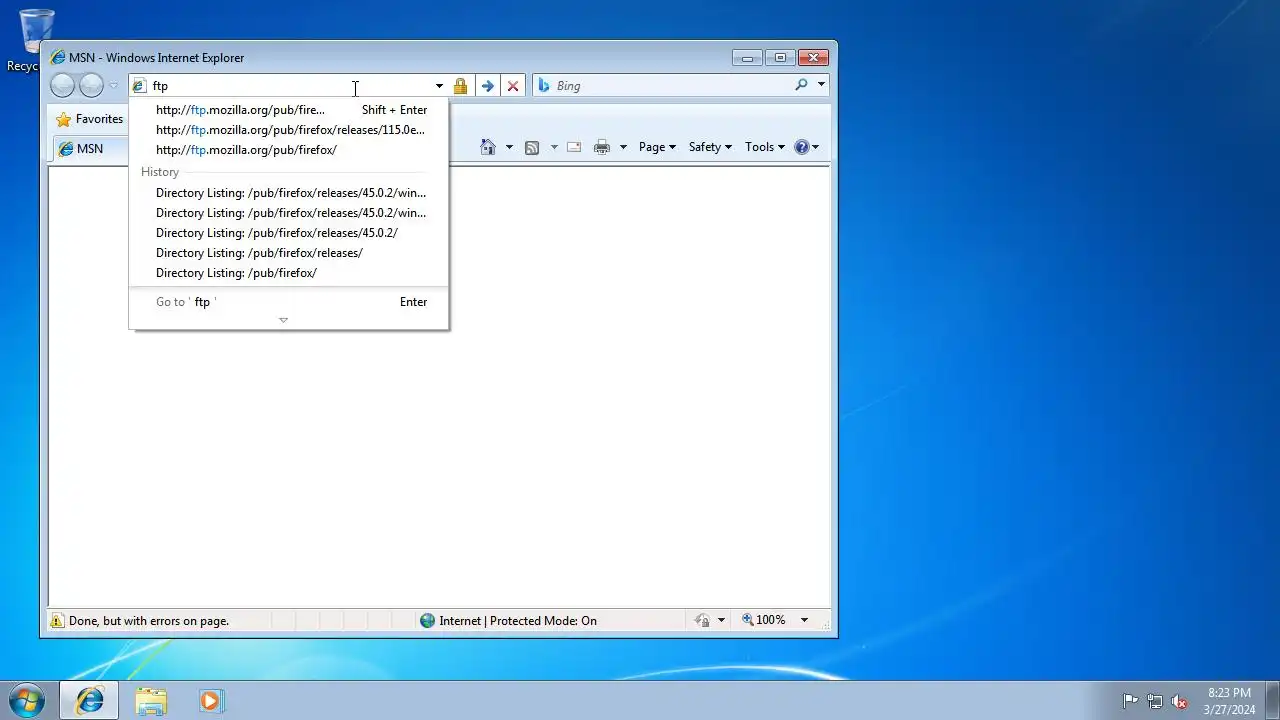Close the Internet Explorer window
This screenshot has height=720, width=1280.
tap(813, 58)
